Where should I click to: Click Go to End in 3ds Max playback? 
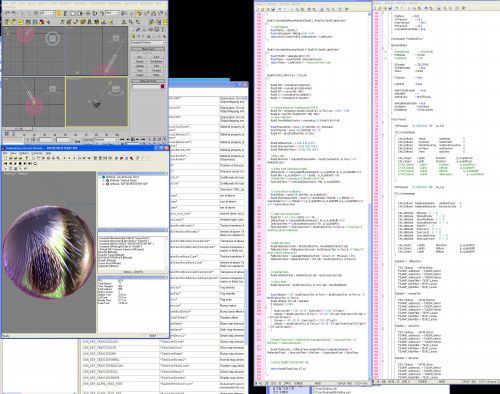point(143,140)
